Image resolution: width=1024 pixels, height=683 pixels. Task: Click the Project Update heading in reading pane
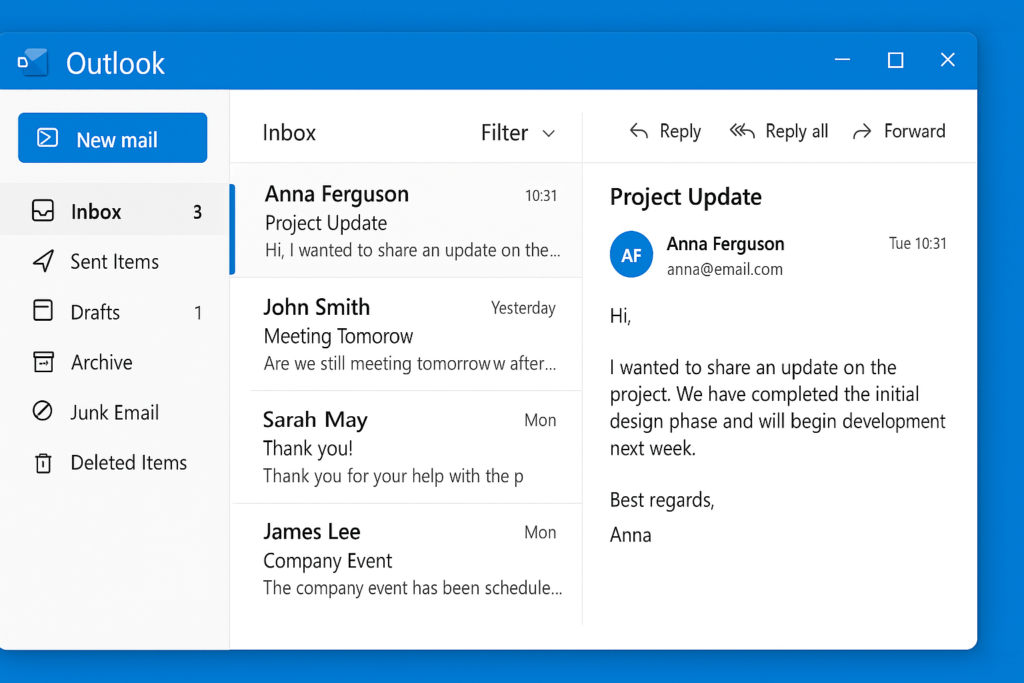pos(686,197)
